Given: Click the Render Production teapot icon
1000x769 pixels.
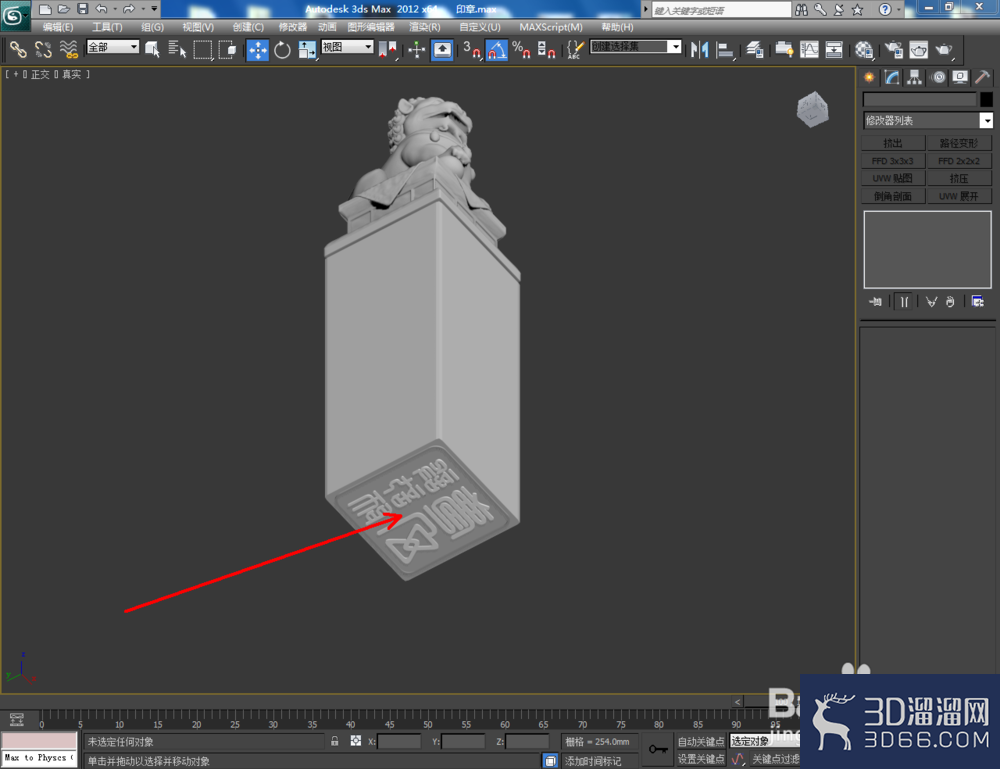Looking at the screenshot, I should click(x=944, y=50).
